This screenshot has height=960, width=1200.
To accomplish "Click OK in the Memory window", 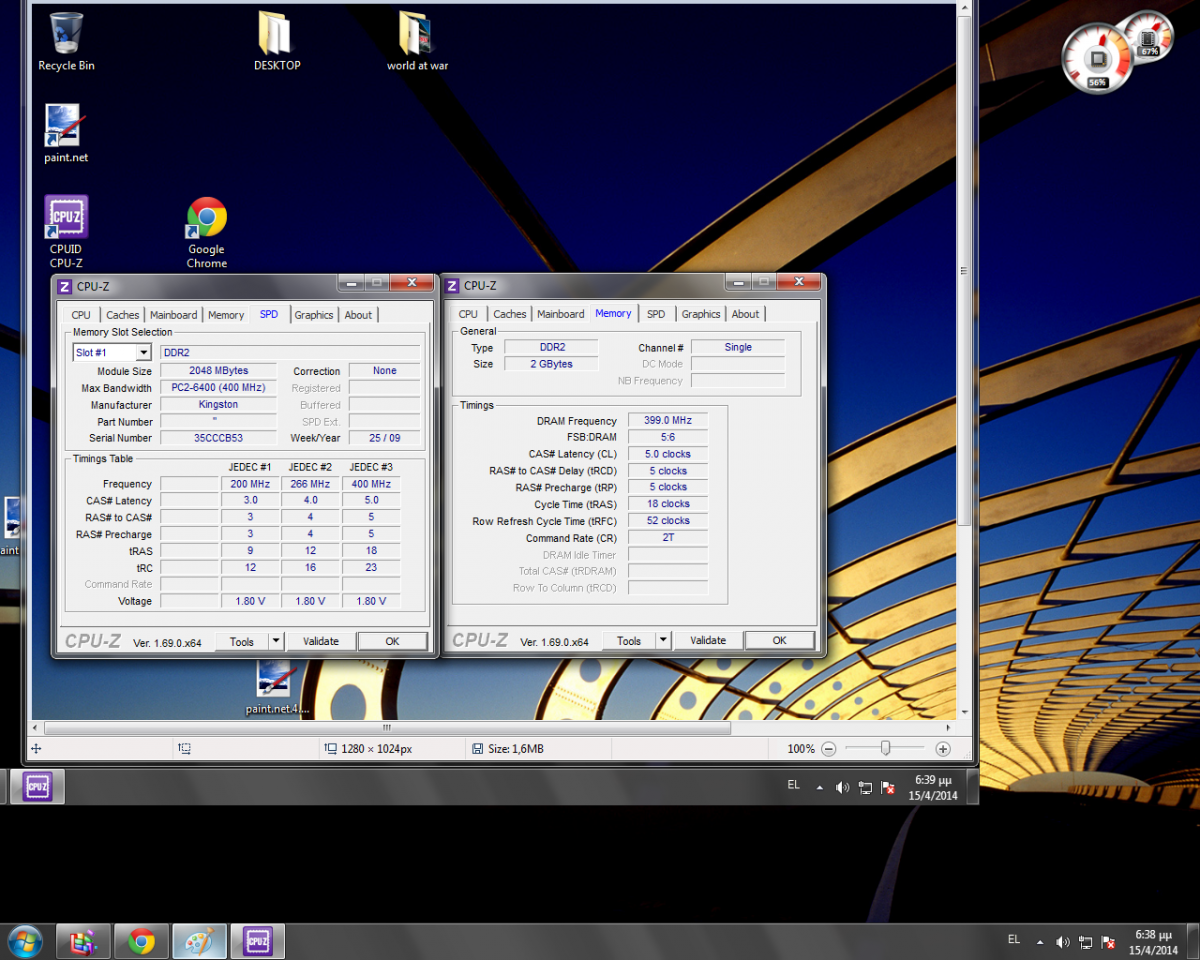I will 779,640.
